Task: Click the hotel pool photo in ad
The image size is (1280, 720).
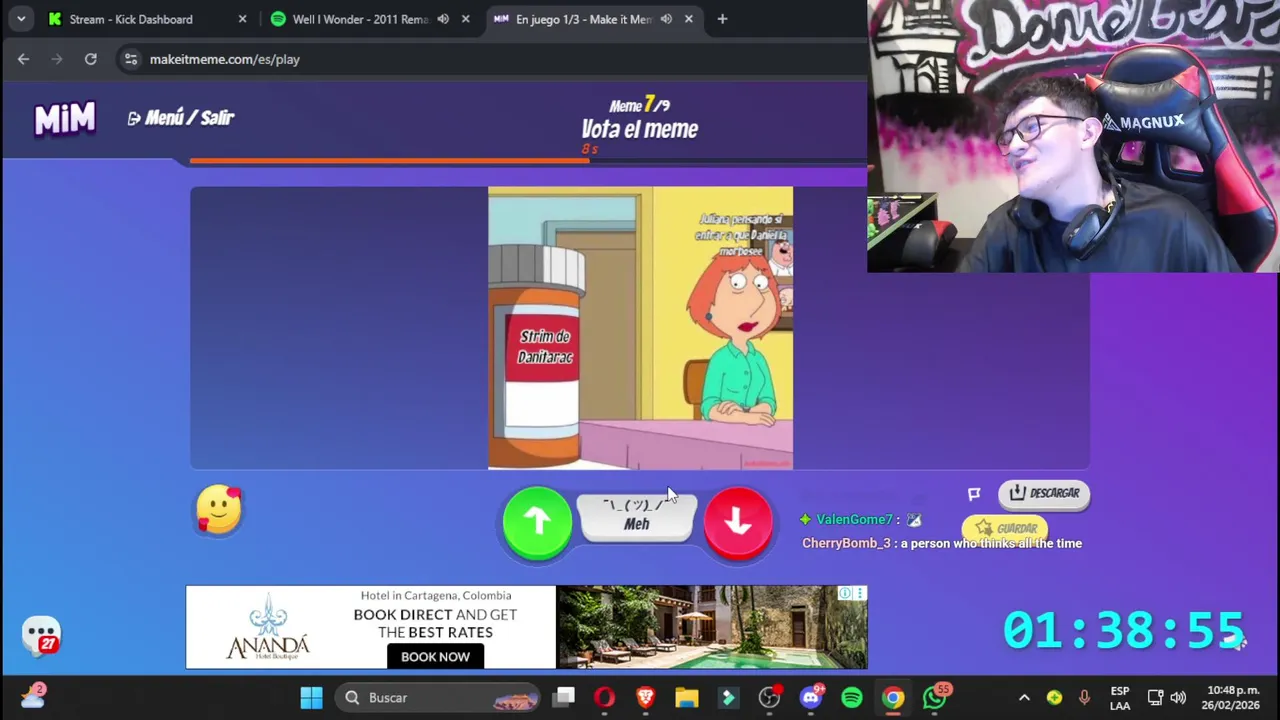Action: (711, 627)
